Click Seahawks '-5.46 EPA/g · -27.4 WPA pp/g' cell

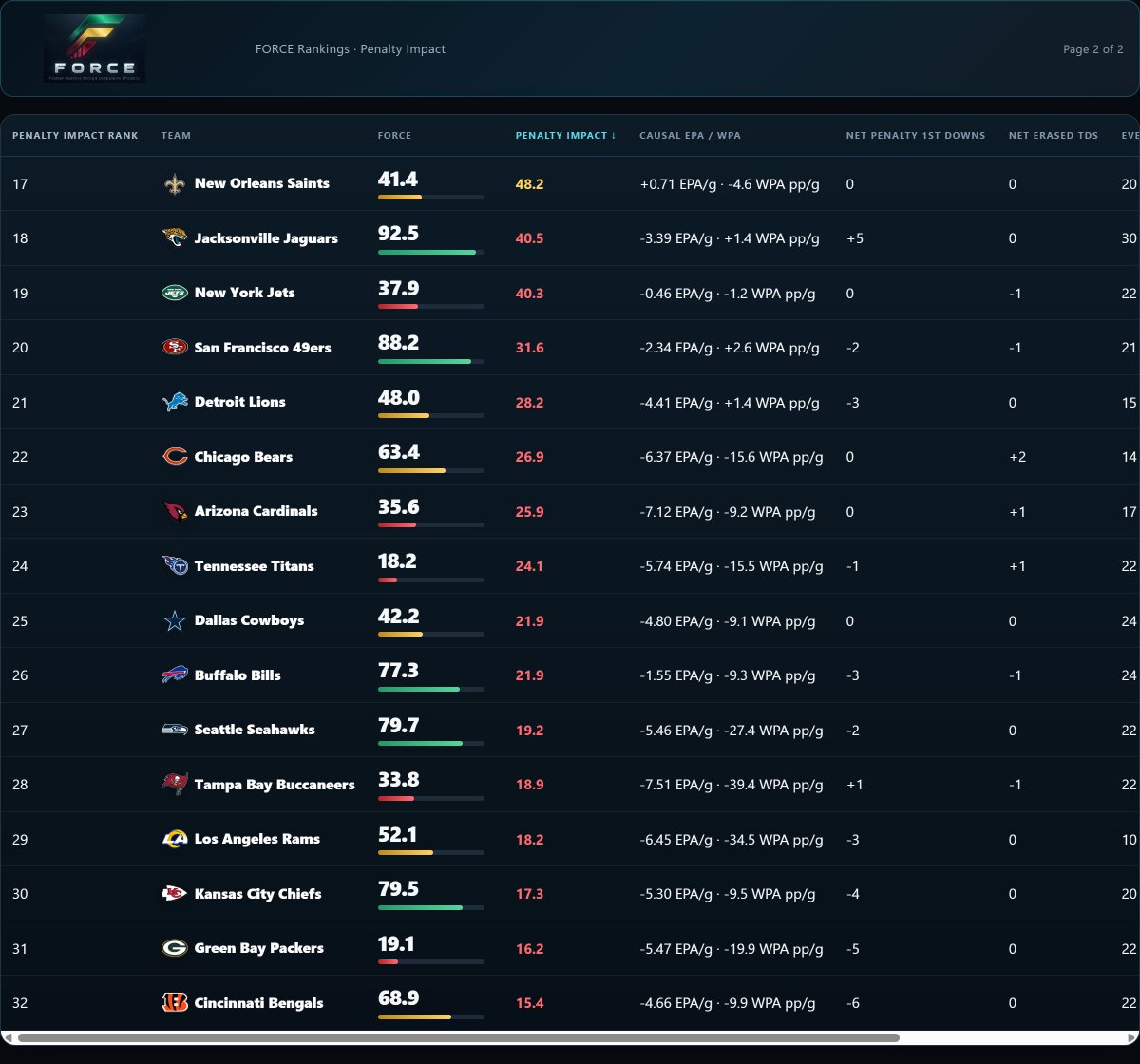click(731, 731)
